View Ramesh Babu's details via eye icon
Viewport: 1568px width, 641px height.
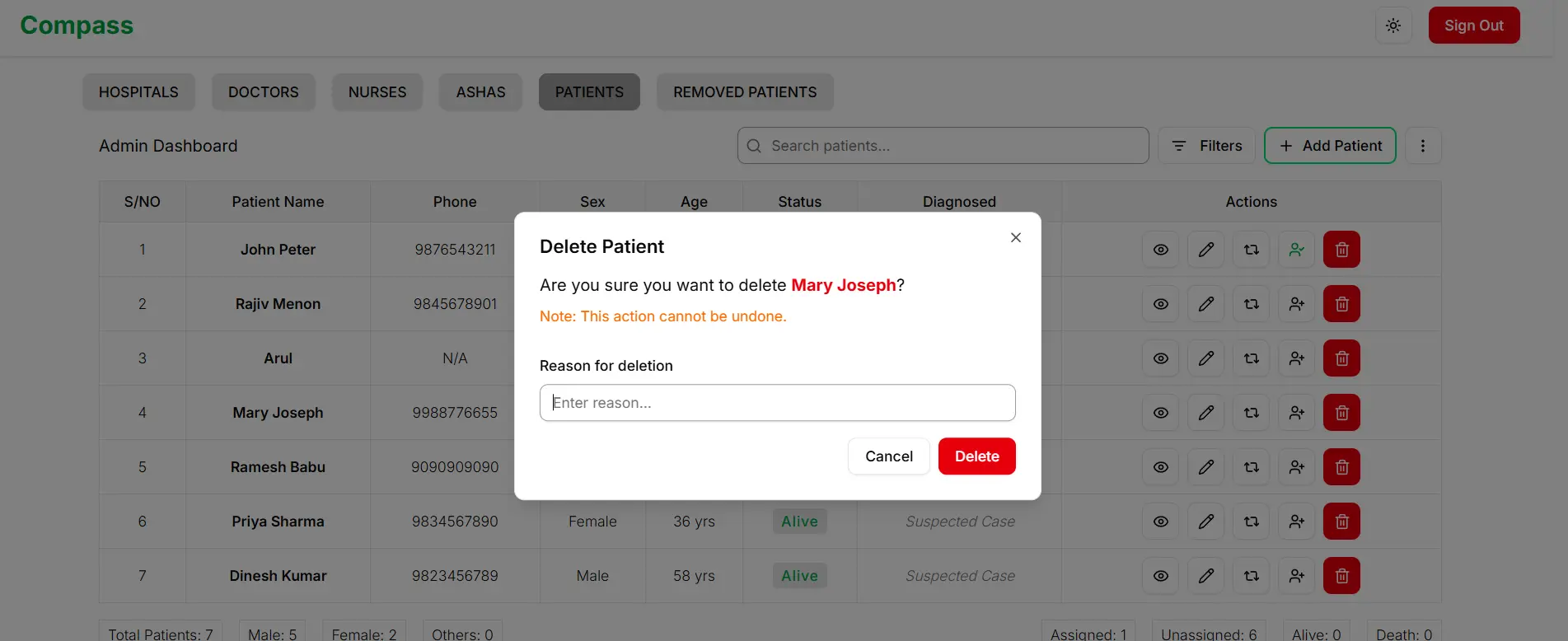pos(1161,467)
